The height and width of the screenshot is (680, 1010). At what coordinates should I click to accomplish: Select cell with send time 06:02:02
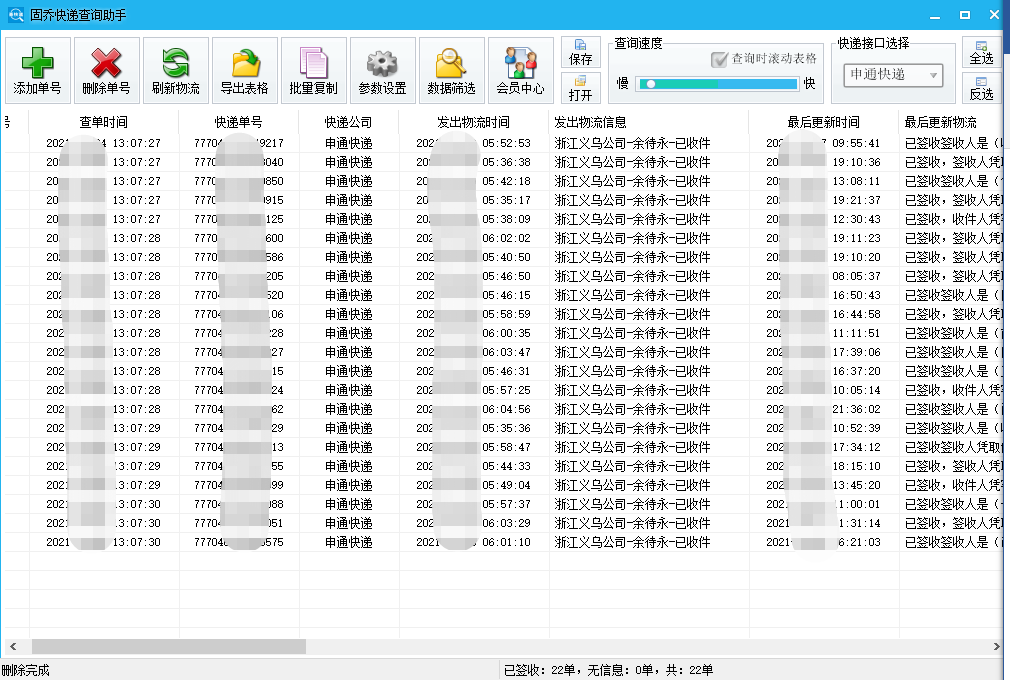[473, 238]
